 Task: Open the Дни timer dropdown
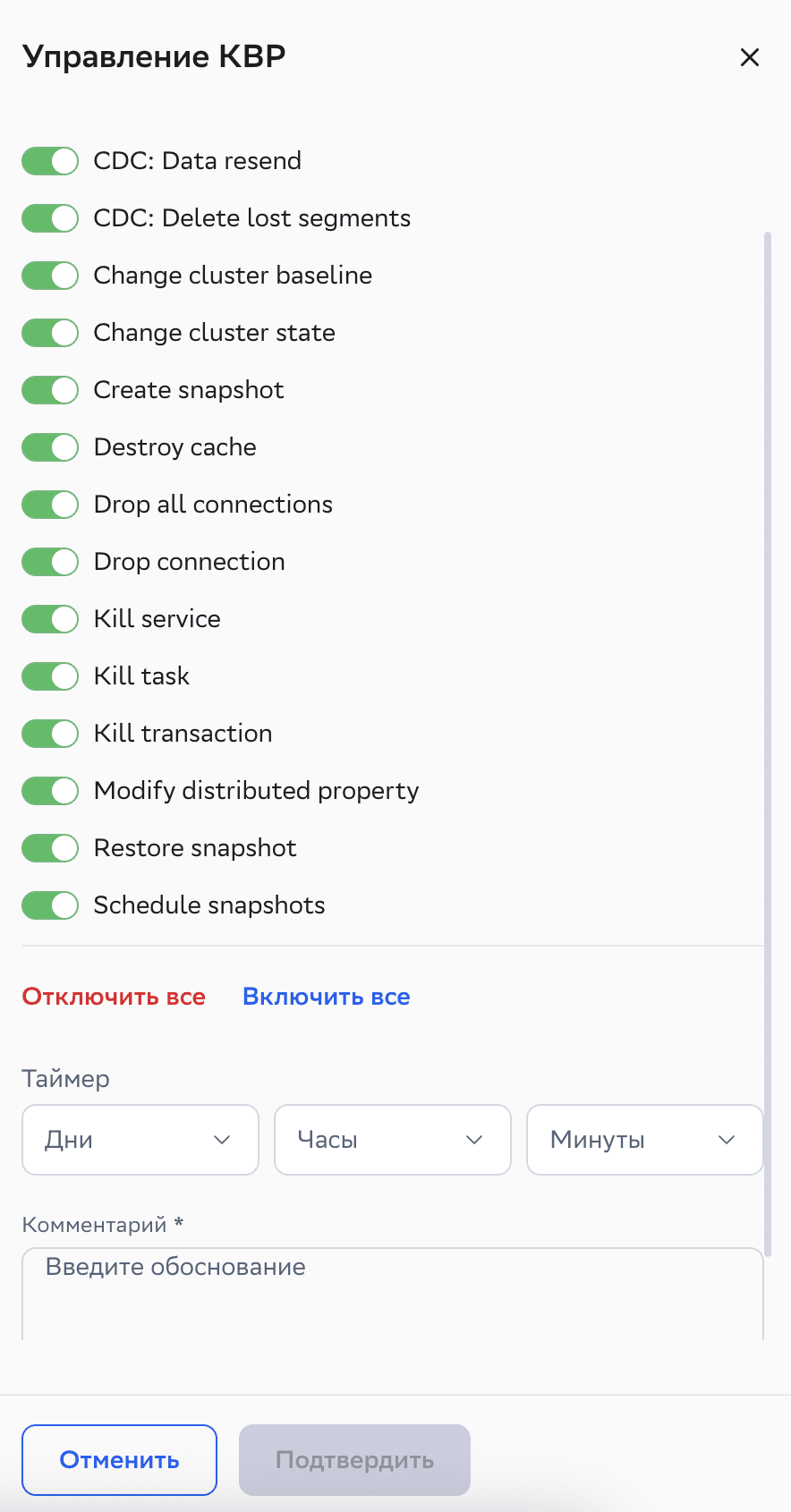[x=140, y=1140]
